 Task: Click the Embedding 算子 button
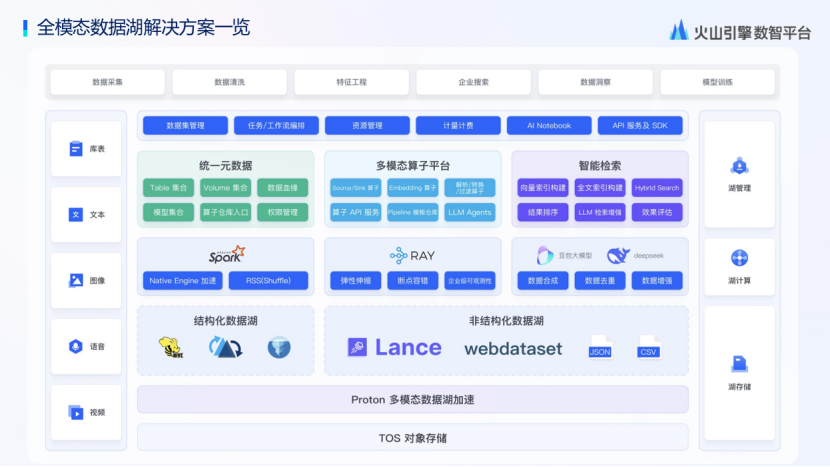(413, 187)
